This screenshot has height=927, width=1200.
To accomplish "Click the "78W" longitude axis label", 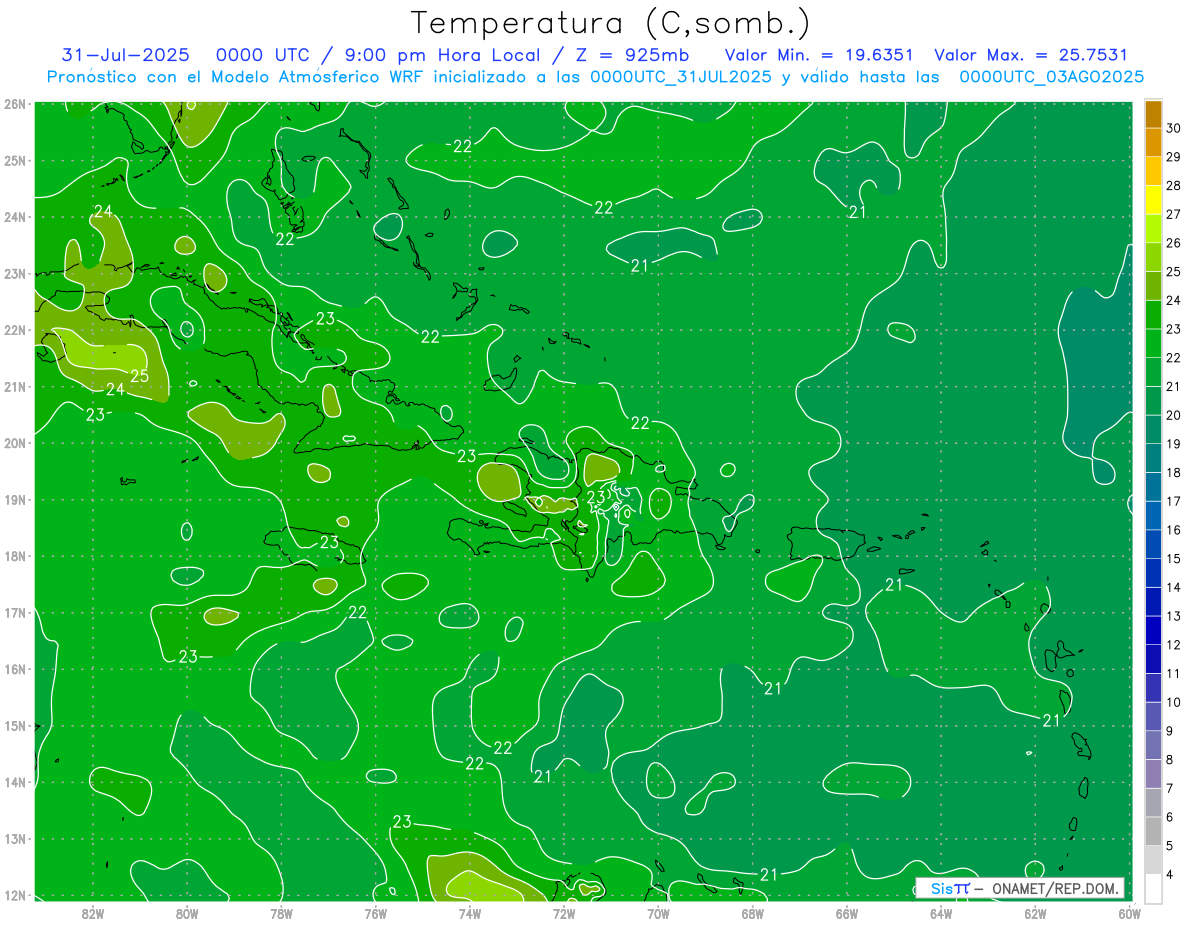I will pos(281,913).
